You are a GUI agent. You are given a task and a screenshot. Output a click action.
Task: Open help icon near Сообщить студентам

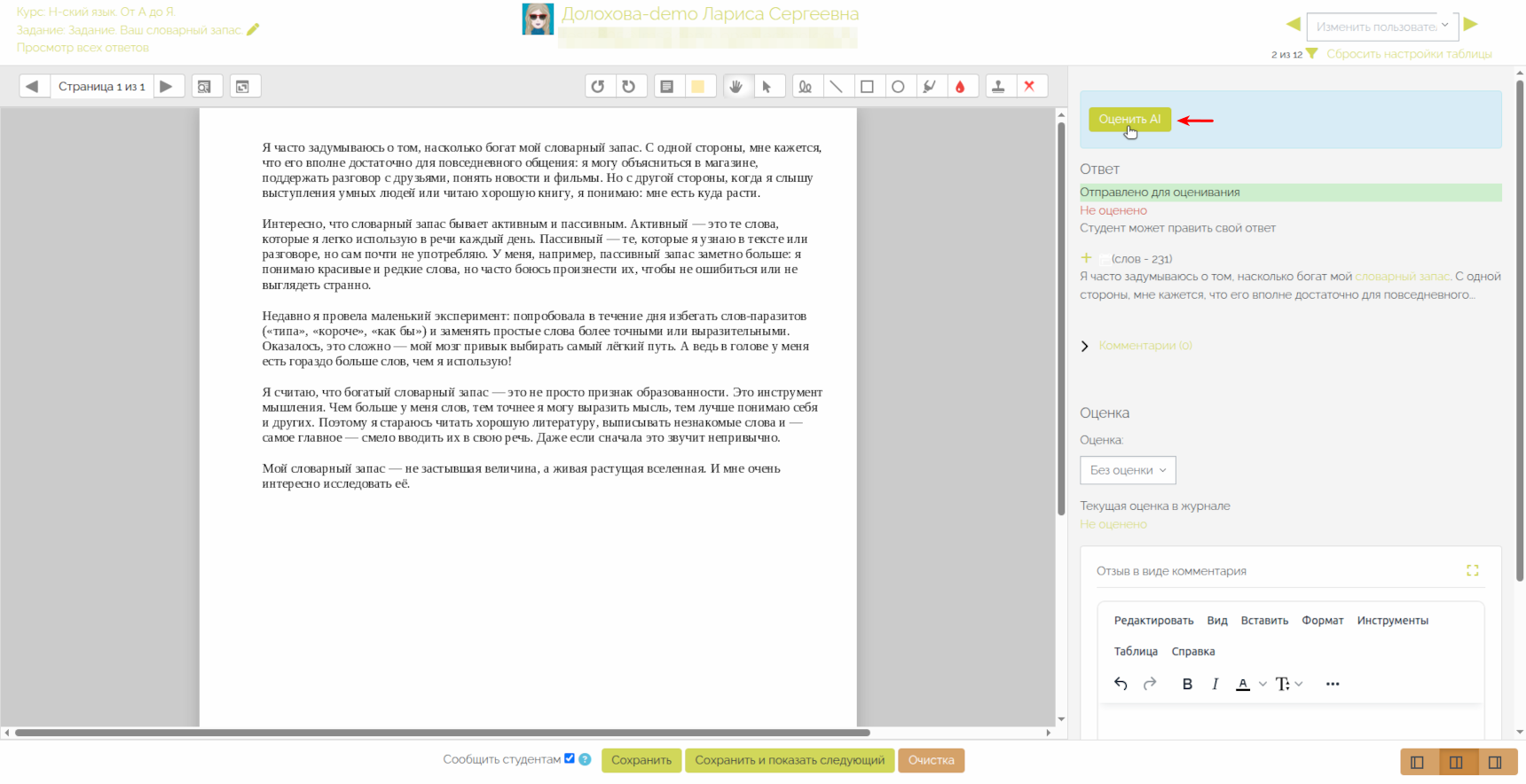click(585, 759)
